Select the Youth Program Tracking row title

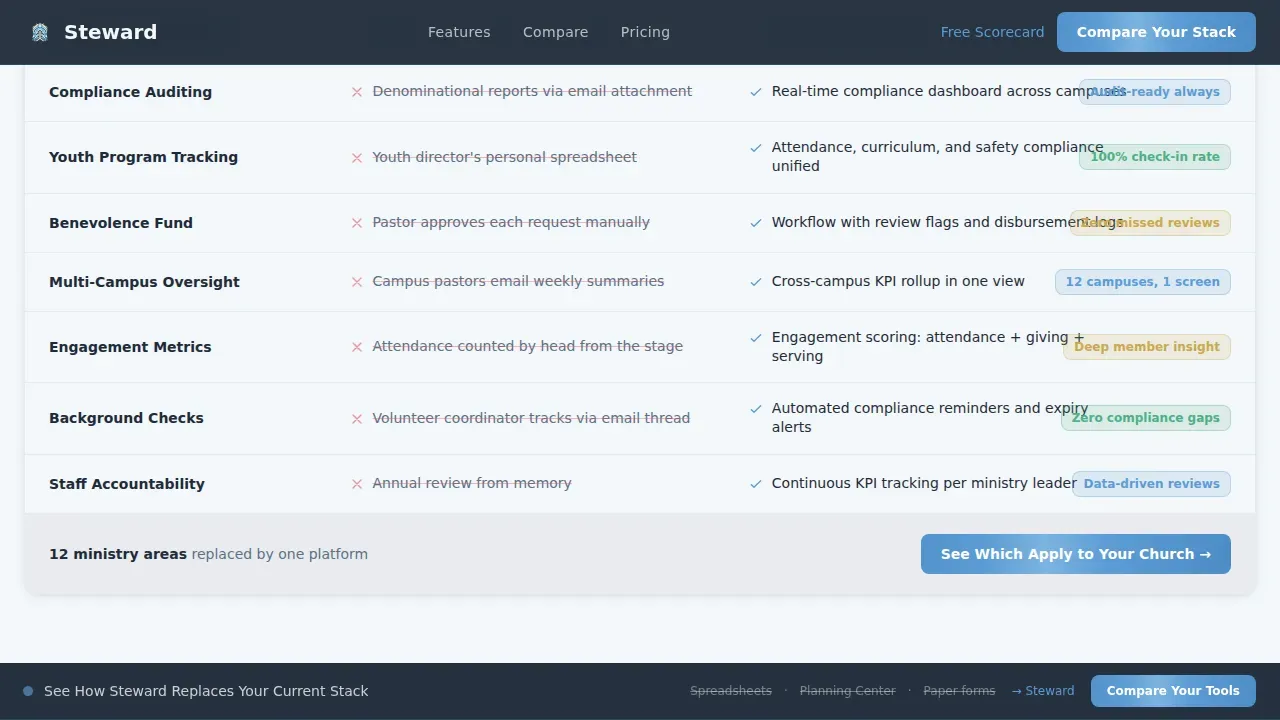[143, 157]
